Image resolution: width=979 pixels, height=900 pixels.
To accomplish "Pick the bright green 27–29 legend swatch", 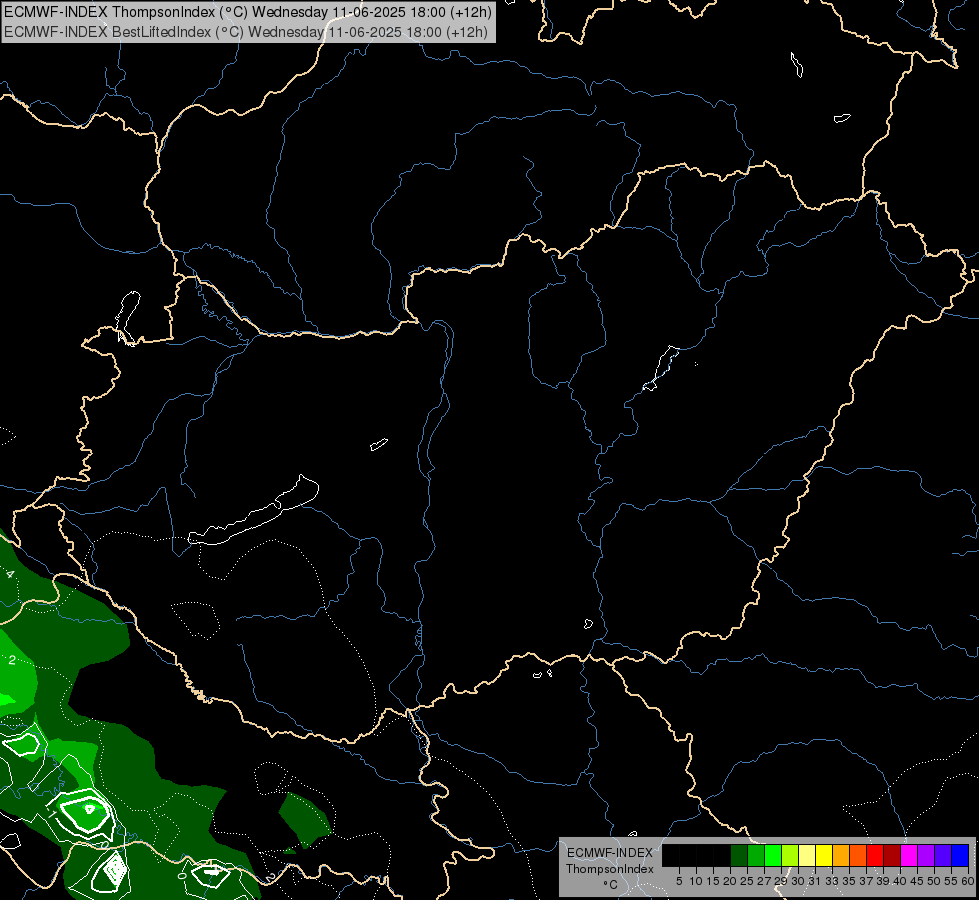I will [773, 855].
